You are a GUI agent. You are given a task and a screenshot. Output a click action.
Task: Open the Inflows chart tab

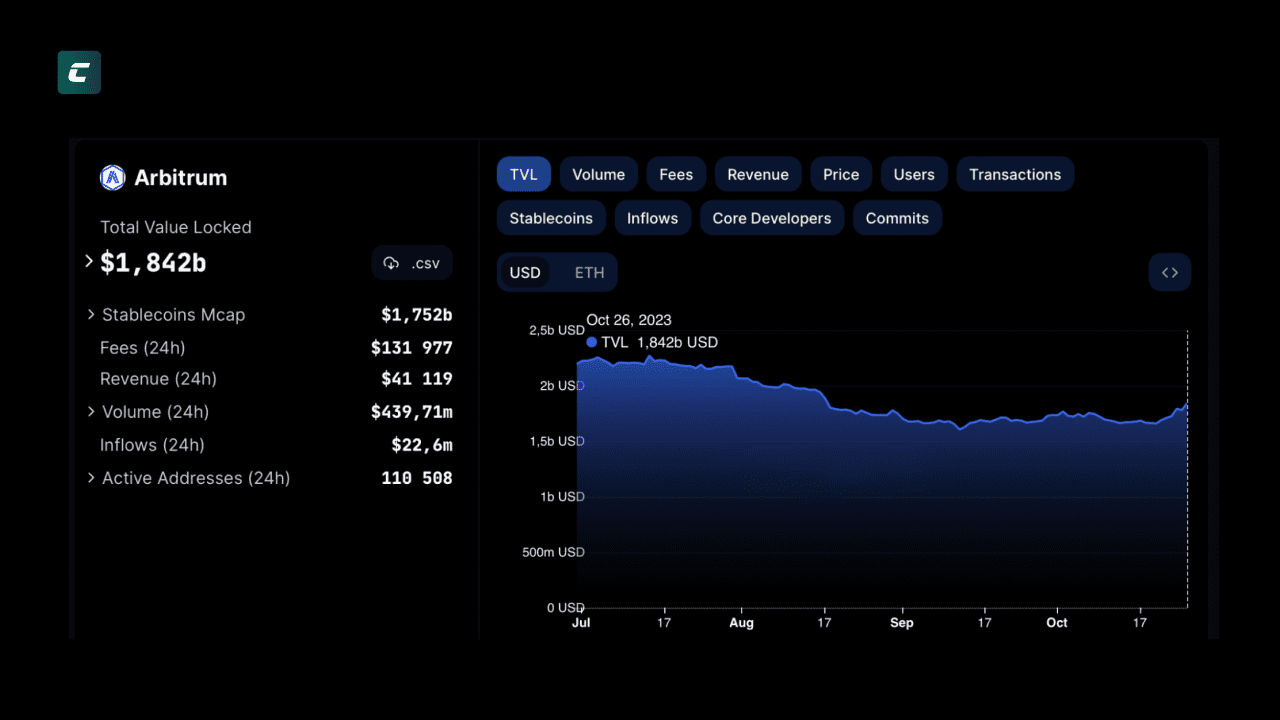[x=653, y=218]
